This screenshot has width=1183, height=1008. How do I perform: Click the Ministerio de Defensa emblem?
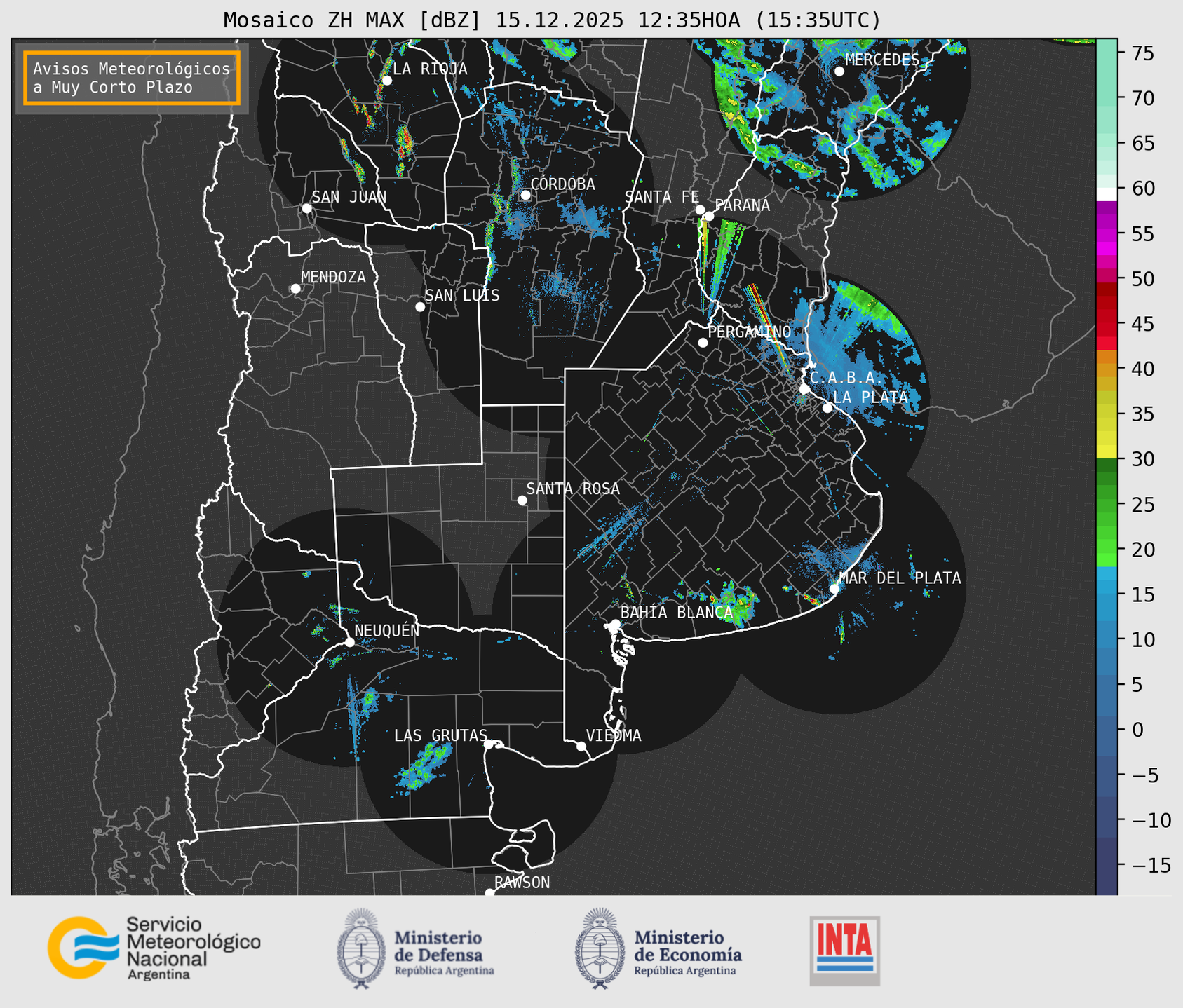coord(360,949)
